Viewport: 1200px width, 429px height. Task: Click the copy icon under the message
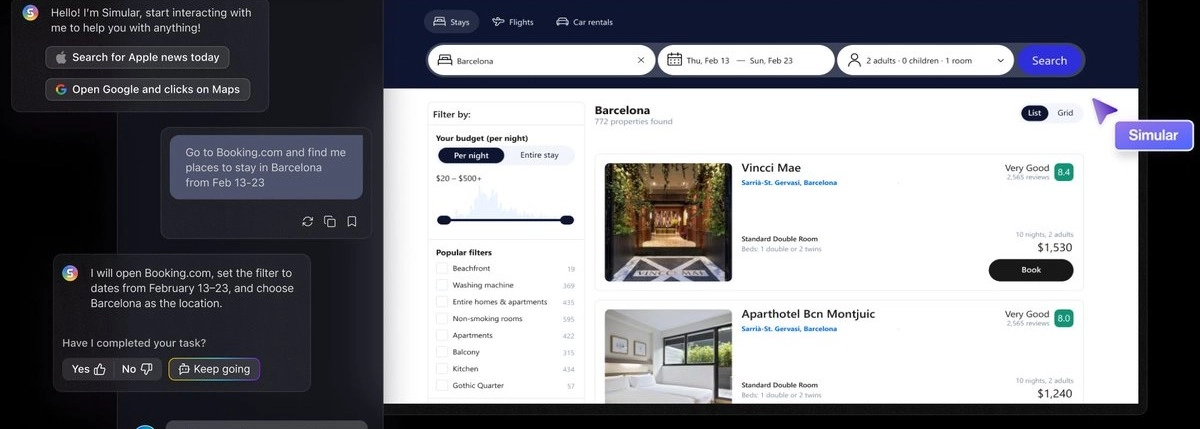[330, 221]
